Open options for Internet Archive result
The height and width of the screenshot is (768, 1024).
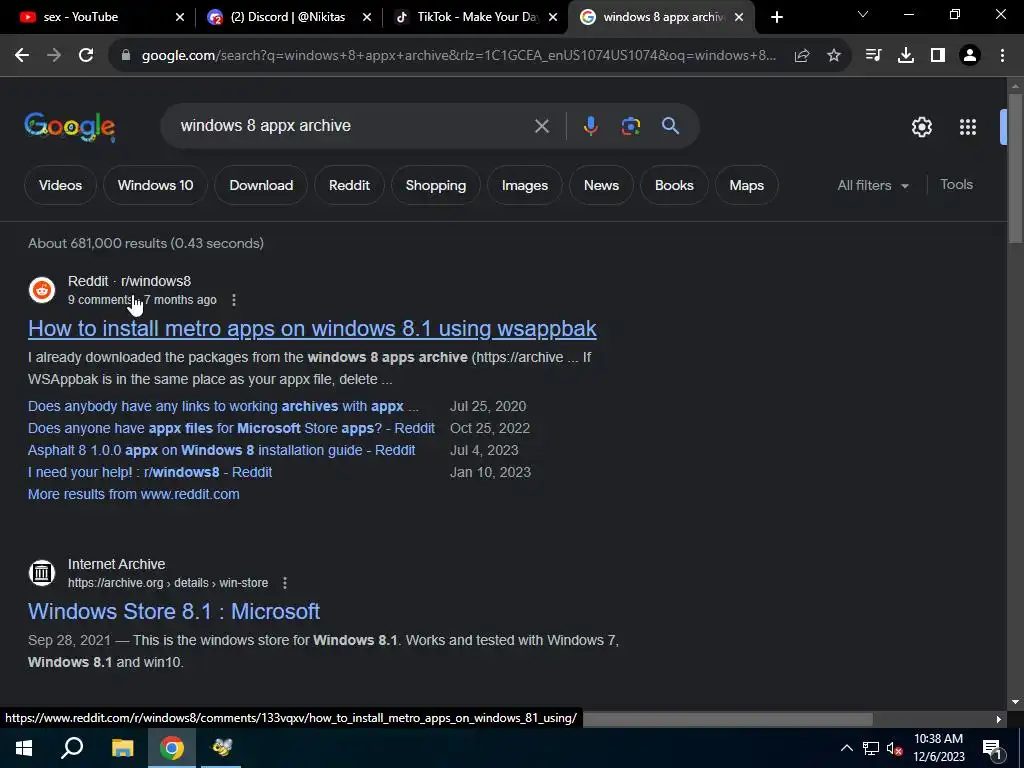pos(285,583)
